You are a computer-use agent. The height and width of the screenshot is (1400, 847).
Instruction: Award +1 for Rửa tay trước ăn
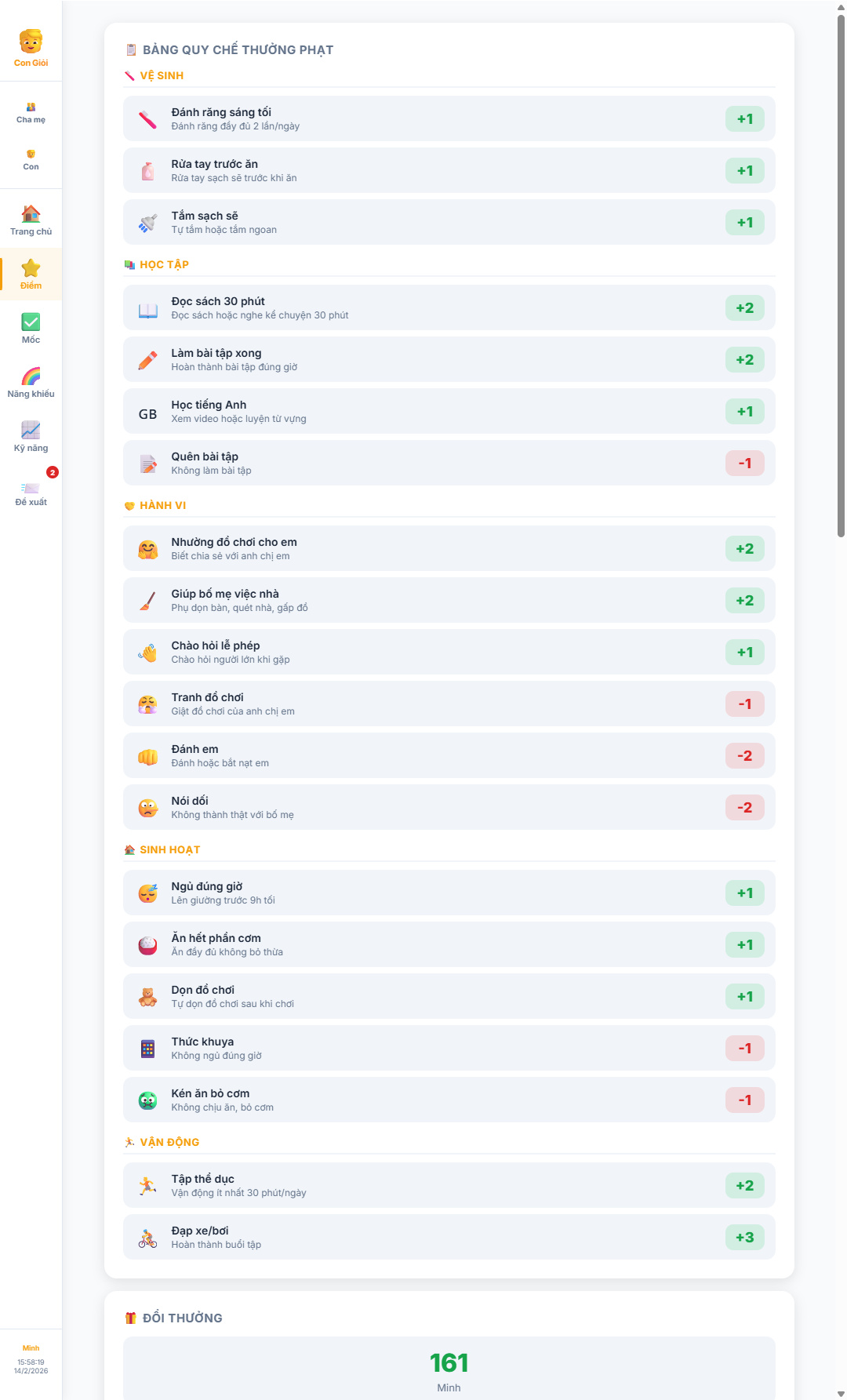(x=744, y=171)
